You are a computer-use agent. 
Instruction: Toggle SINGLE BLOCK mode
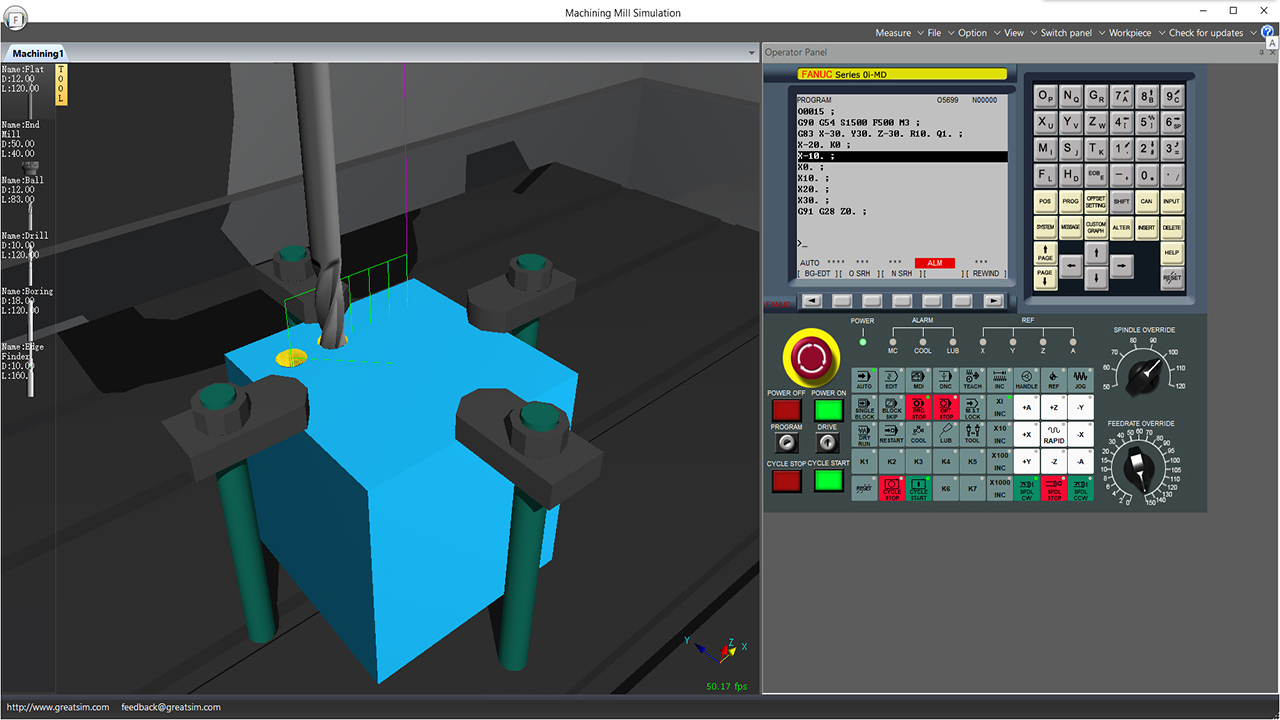tap(864, 407)
